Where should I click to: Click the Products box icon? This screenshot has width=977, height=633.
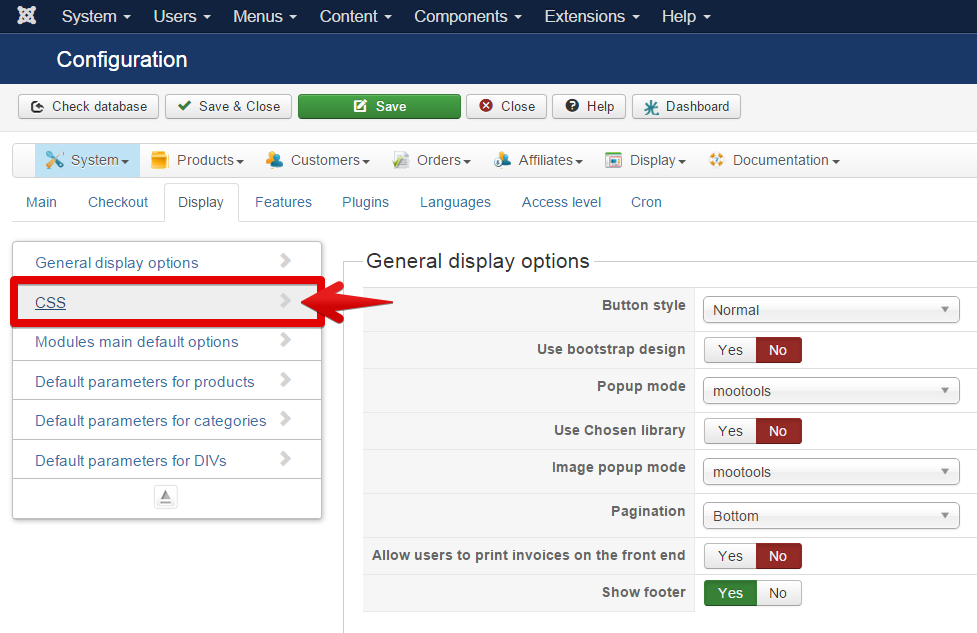[x=159, y=160]
